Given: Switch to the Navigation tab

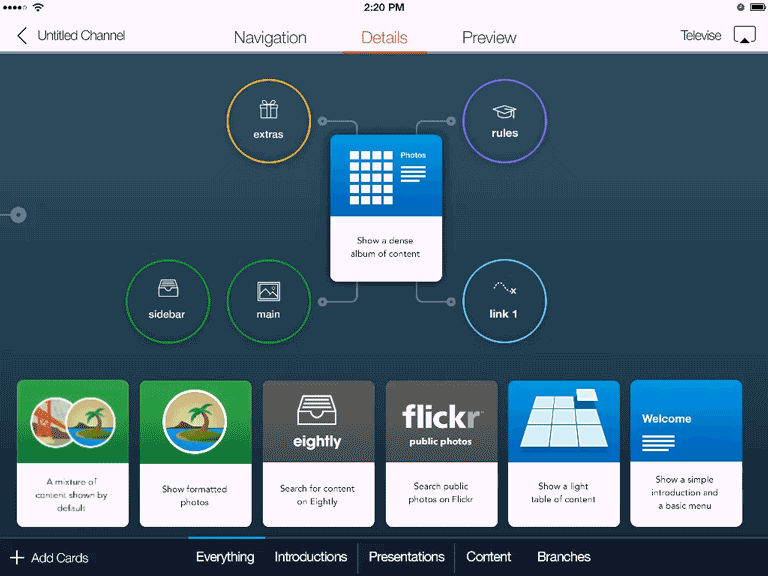Looking at the screenshot, I should point(270,38).
